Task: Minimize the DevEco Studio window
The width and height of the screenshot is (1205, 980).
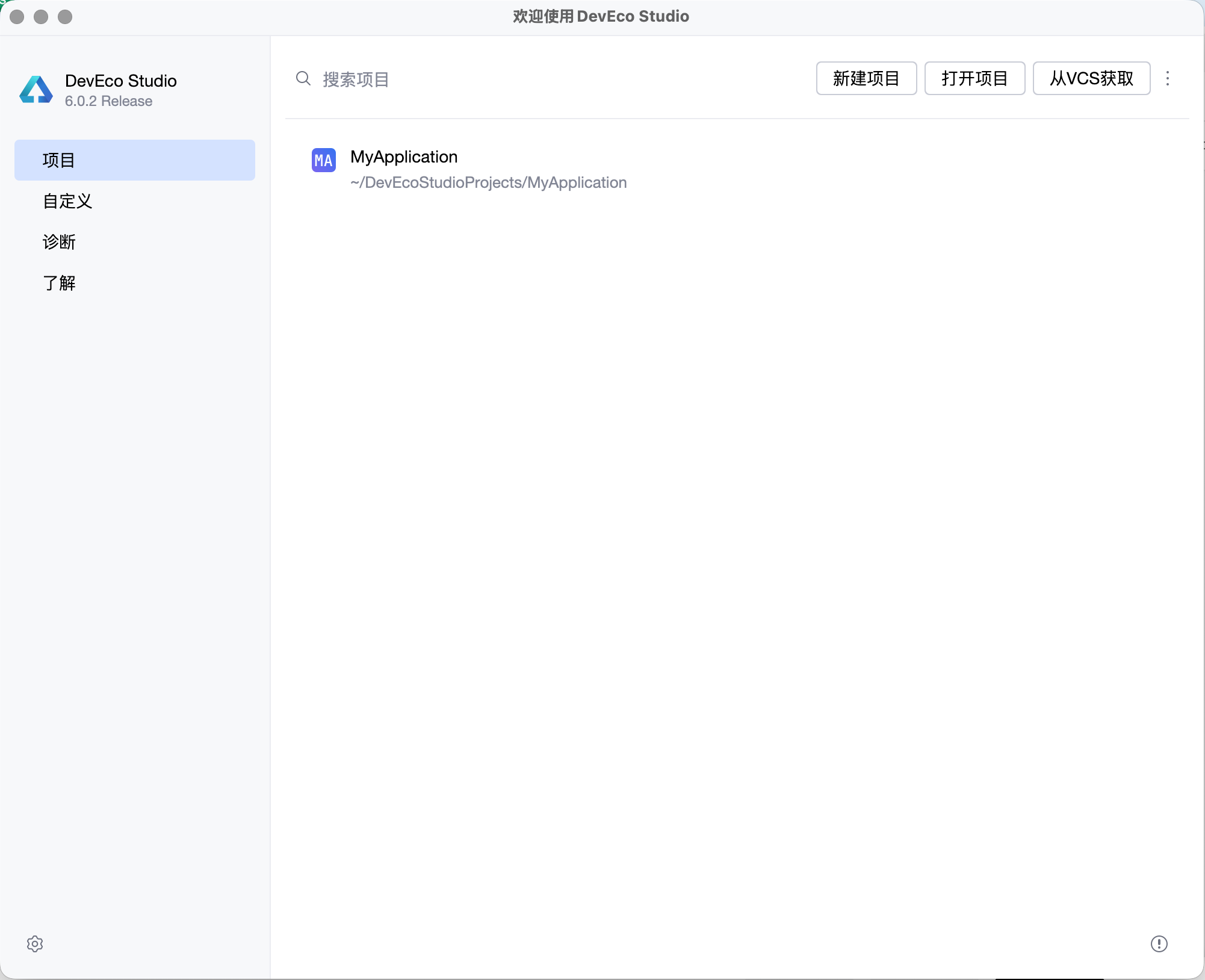Action: (41, 17)
